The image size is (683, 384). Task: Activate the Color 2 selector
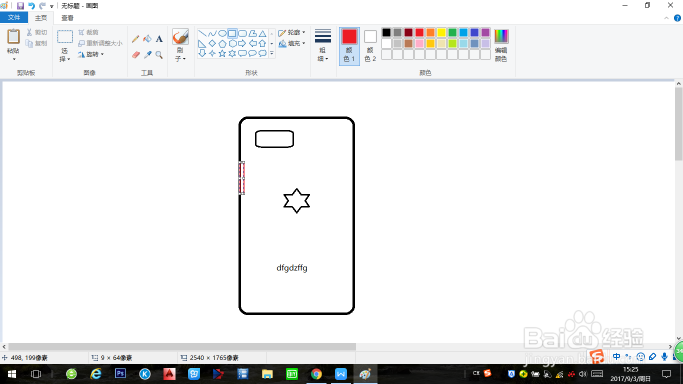tap(370, 46)
